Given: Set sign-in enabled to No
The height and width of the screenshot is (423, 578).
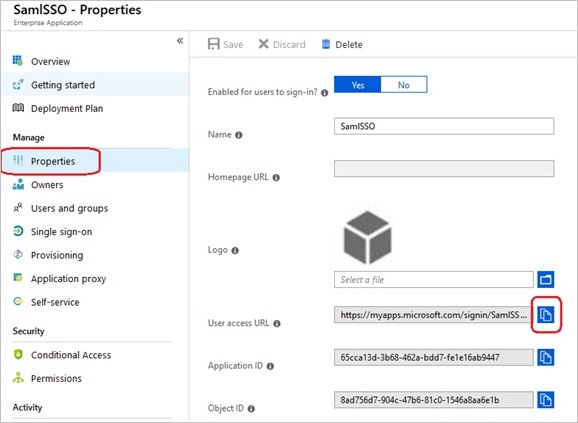Looking at the screenshot, I should click(404, 85).
